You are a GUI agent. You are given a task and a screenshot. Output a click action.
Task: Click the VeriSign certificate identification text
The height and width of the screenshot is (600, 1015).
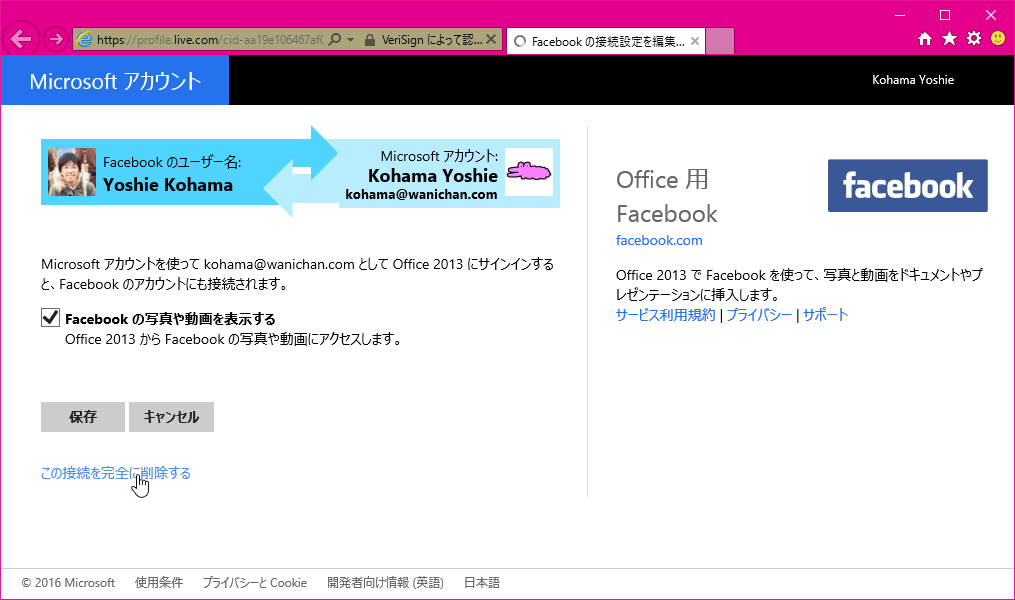[431, 40]
